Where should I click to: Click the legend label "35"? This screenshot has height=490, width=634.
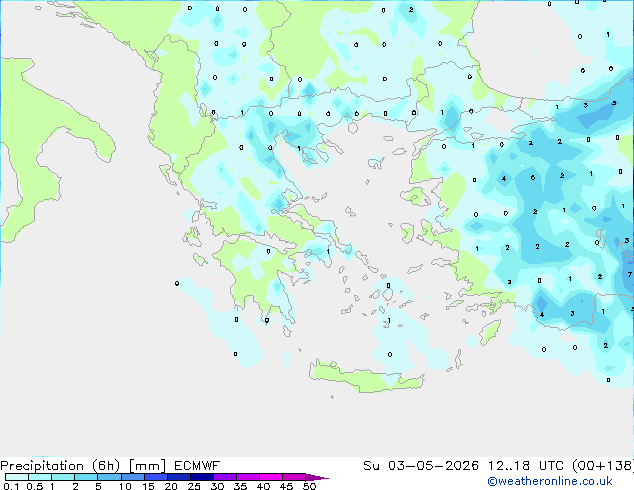tap(240, 486)
